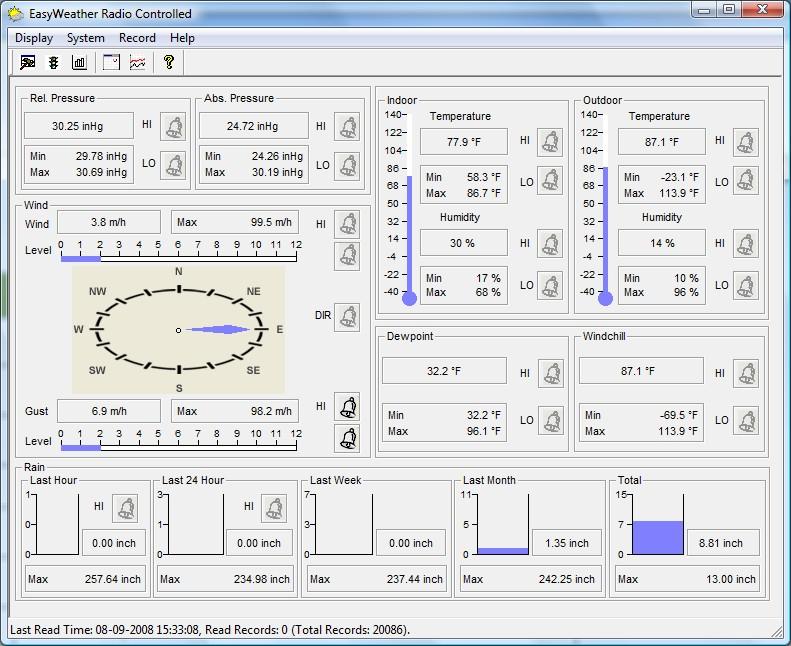Click the wind direction compass dial
The height and width of the screenshot is (646, 791).
pyautogui.click(x=178, y=329)
